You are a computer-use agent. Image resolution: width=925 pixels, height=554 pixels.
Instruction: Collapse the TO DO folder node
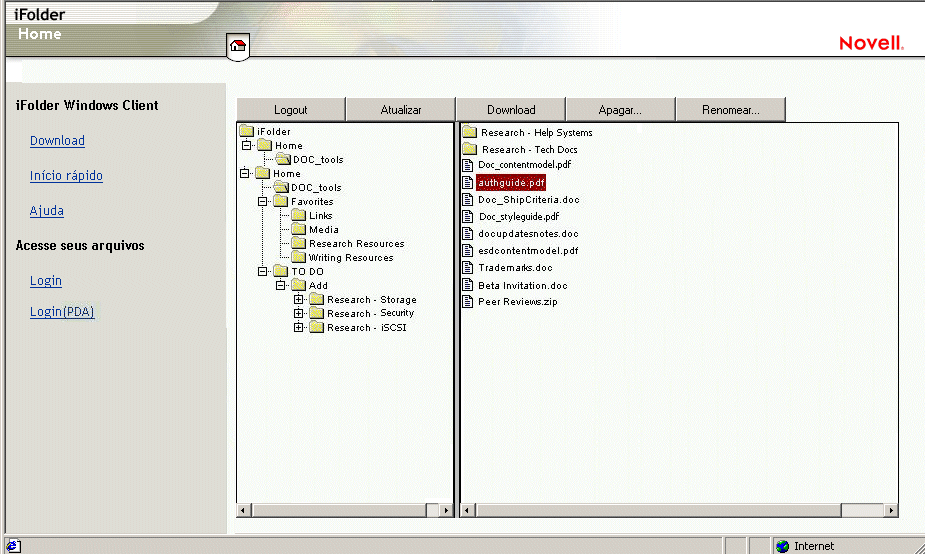[263, 271]
